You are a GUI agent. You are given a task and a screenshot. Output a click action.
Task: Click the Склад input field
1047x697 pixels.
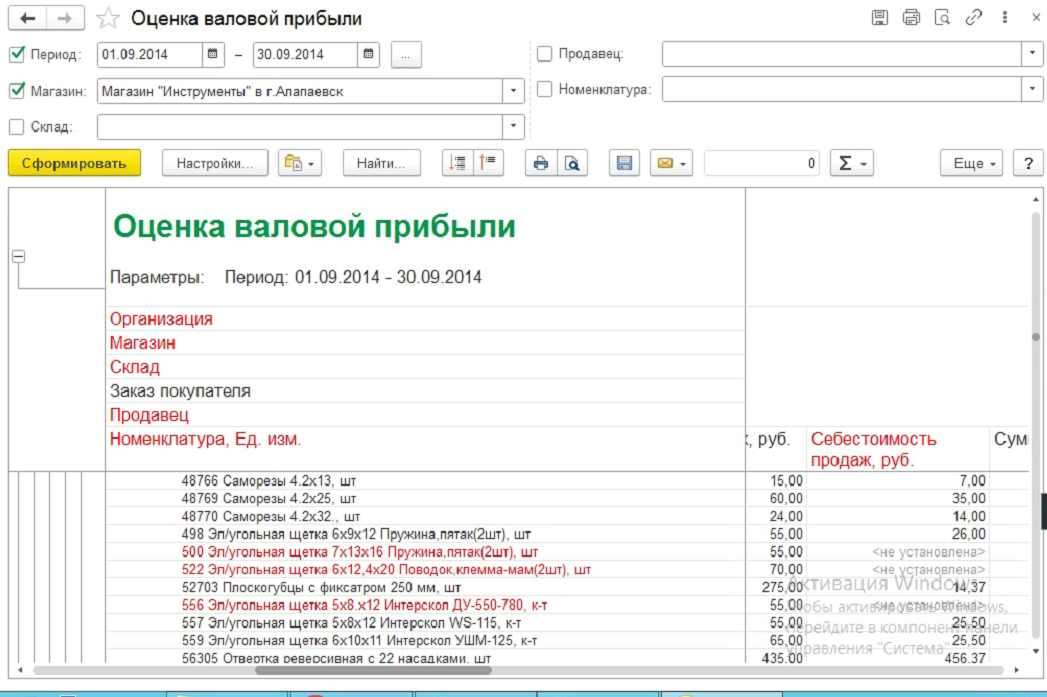click(x=300, y=126)
